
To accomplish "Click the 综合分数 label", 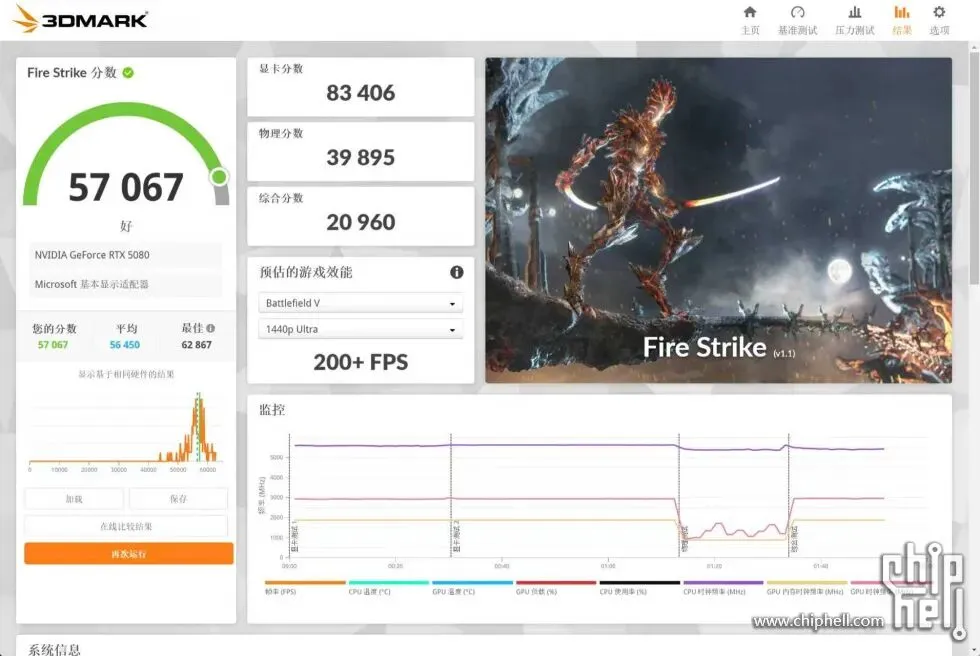I will tap(281, 198).
